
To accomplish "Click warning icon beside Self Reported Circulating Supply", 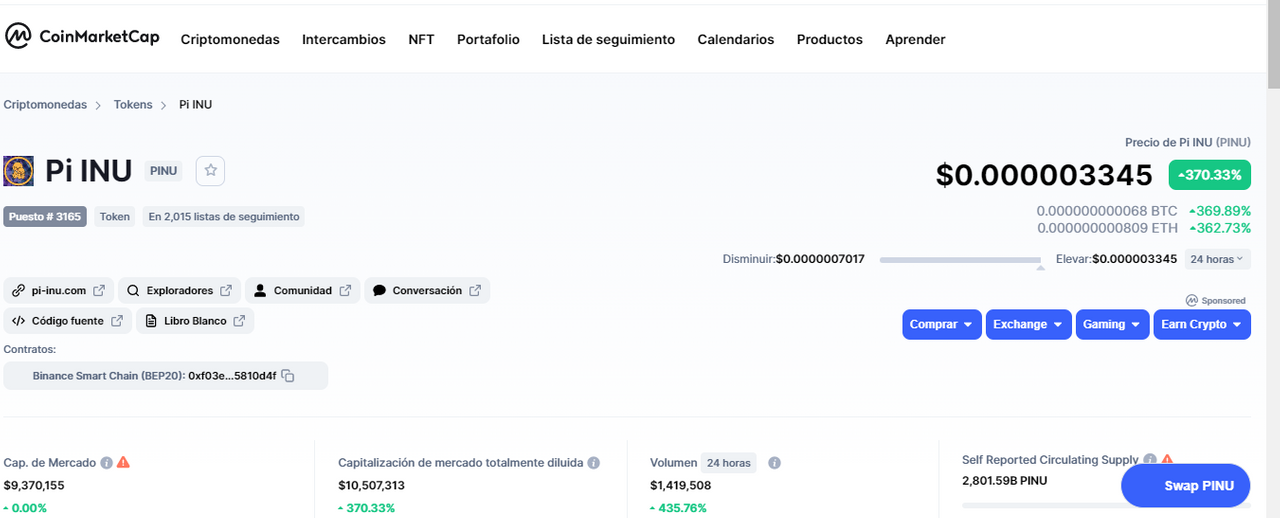I will (x=1167, y=459).
